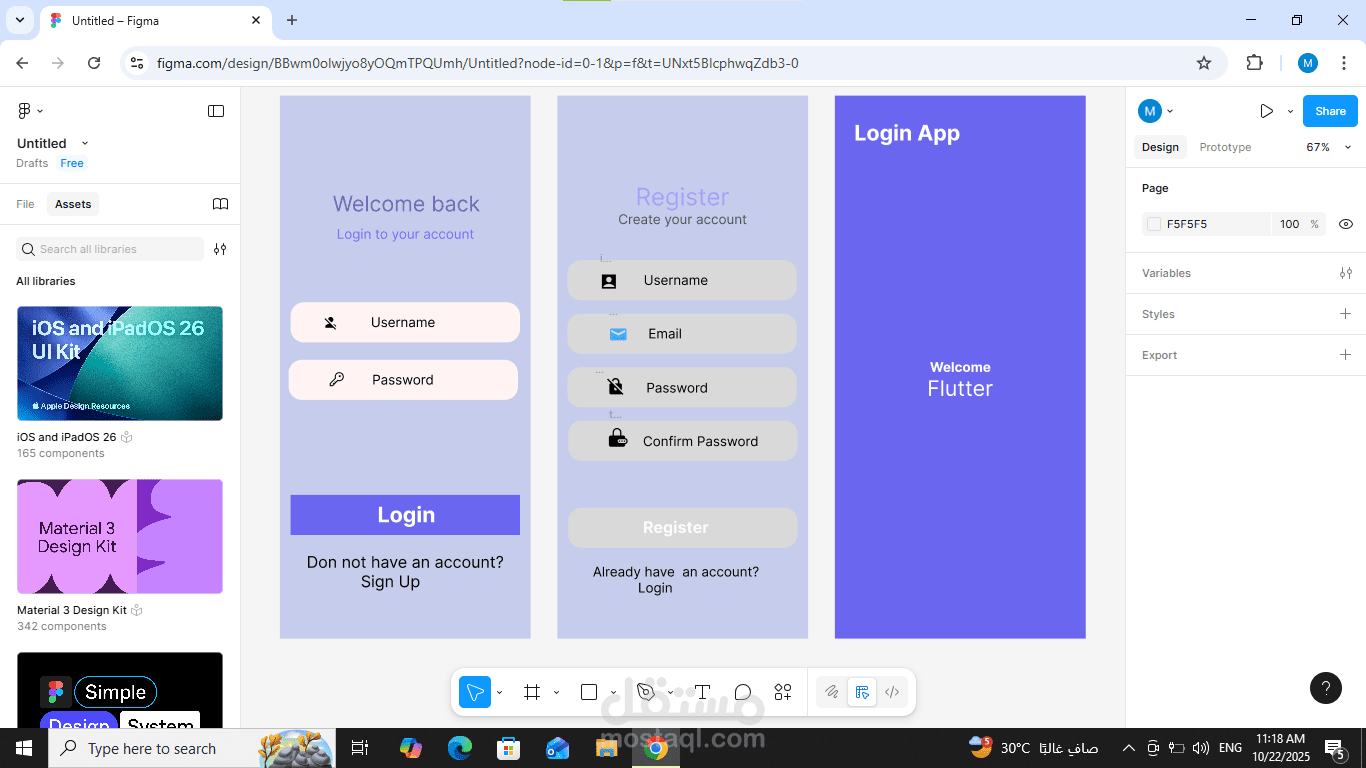Add an export setting with plus
The height and width of the screenshot is (768, 1366).
pos(1346,355)
